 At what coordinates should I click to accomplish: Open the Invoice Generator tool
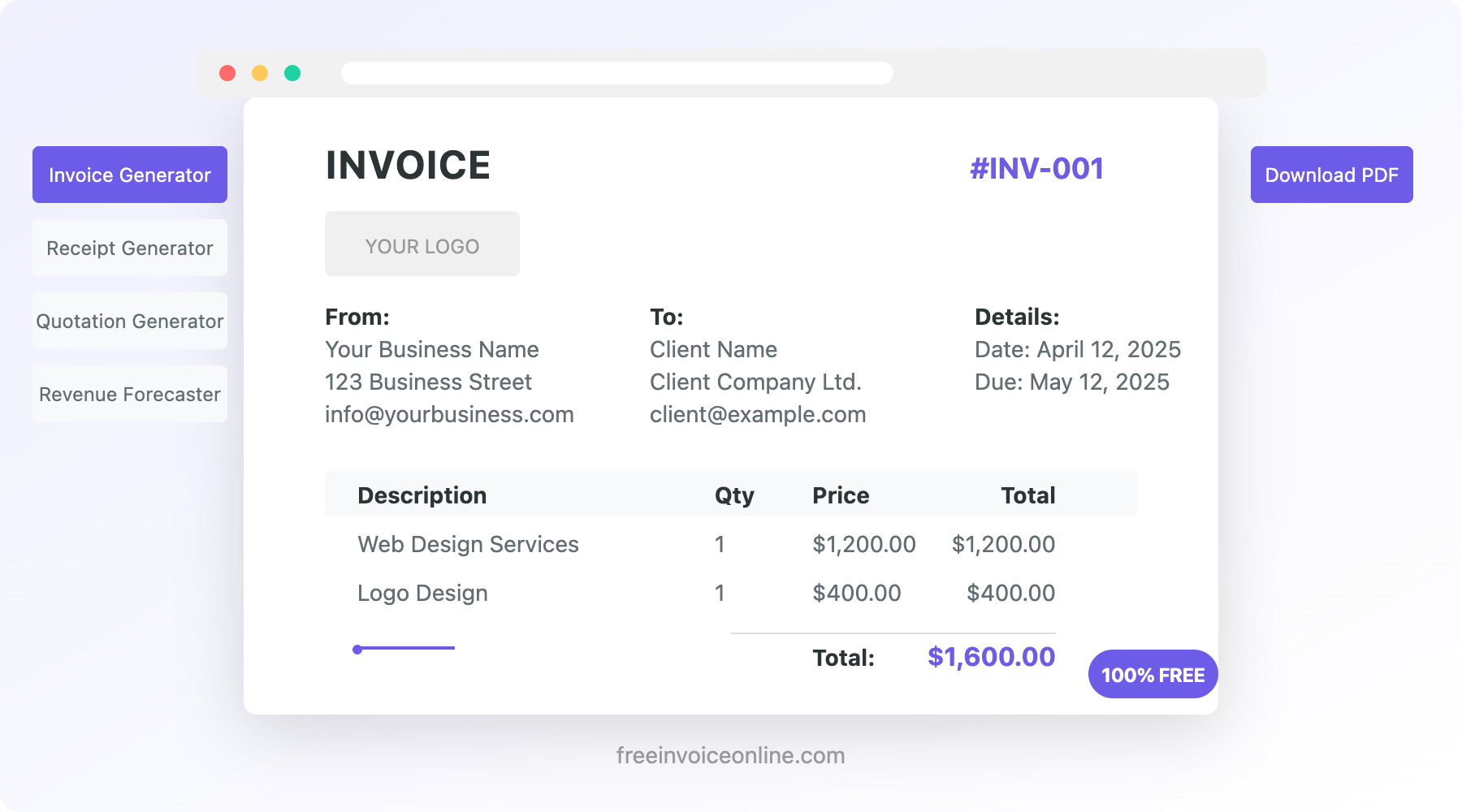[130, 175]
